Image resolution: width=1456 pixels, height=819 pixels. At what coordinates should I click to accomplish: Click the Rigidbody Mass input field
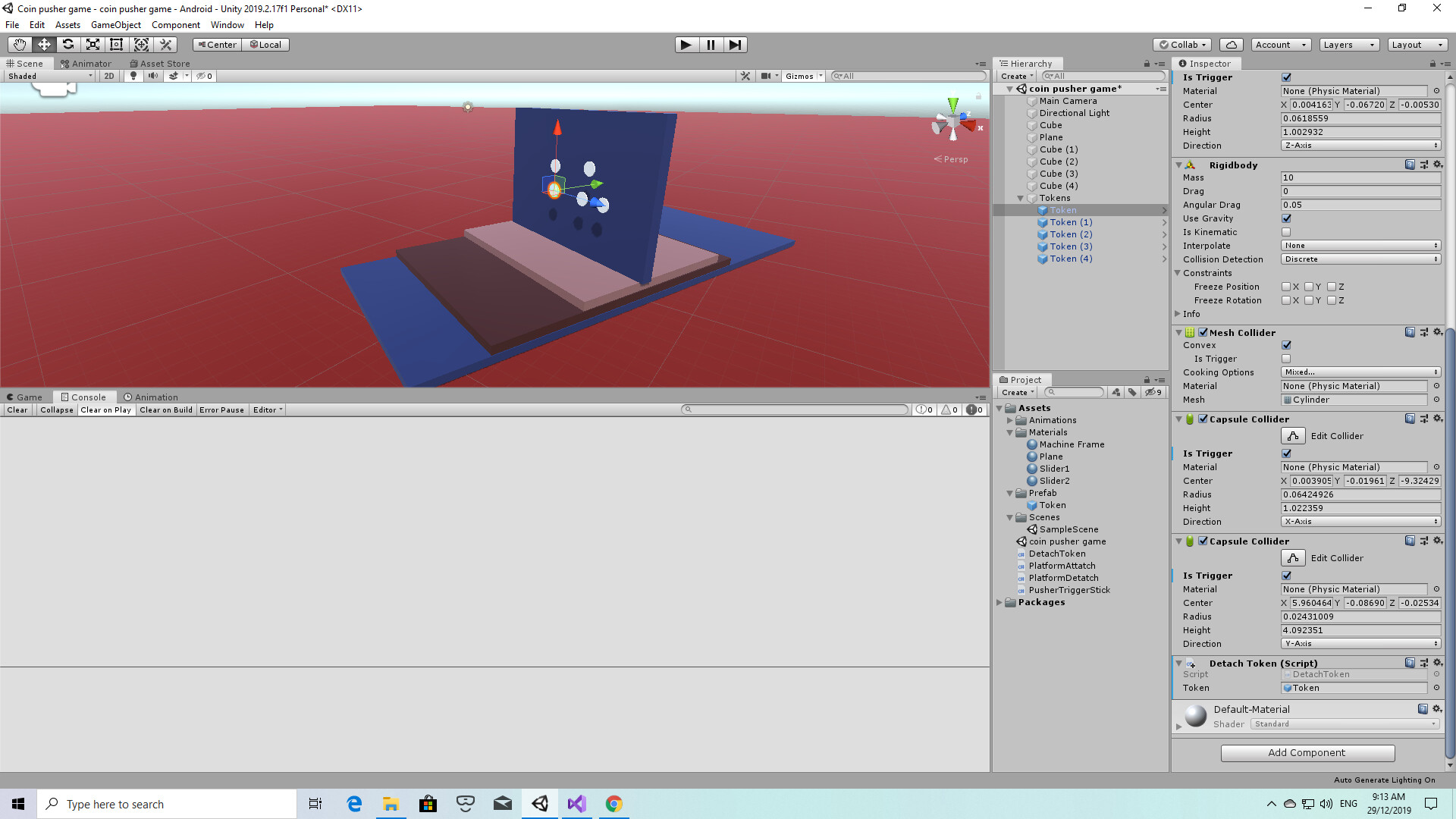[x=1360, y=177]
